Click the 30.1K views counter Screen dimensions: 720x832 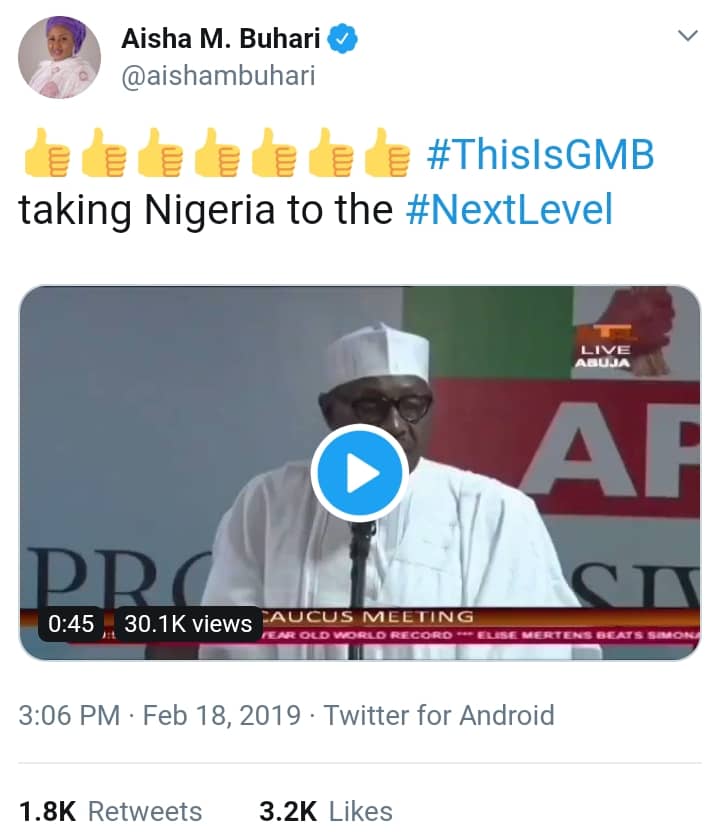(x=188, y=624)
